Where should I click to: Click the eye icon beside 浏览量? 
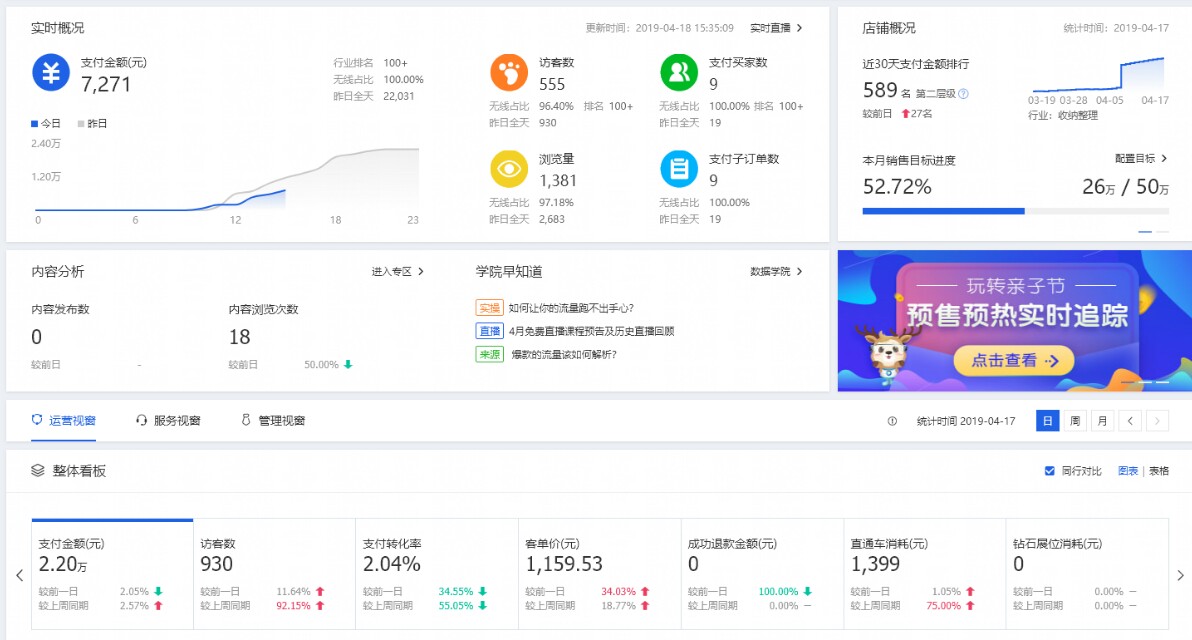click(508, 168)
